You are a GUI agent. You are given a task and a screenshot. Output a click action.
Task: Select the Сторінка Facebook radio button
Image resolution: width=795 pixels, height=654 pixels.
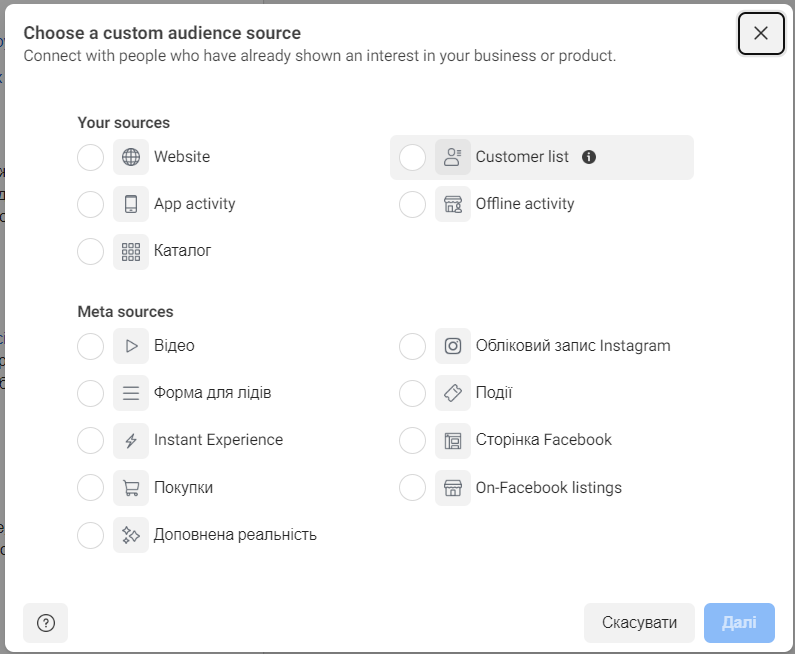click(x=412, y=440)
